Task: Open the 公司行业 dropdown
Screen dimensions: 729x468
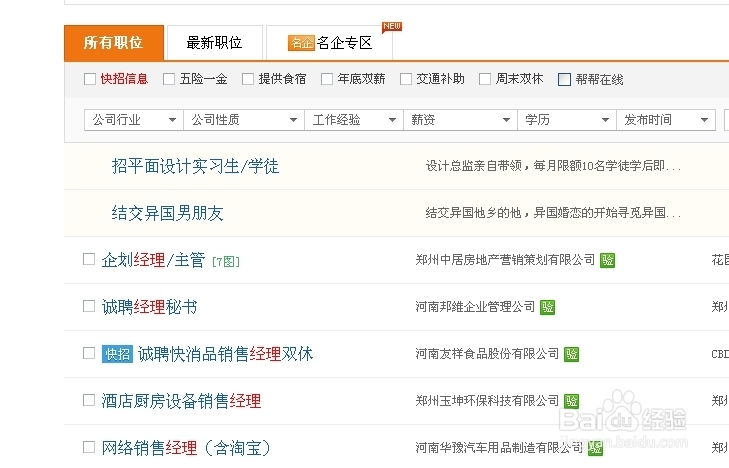Action: (x=134, y=120)
